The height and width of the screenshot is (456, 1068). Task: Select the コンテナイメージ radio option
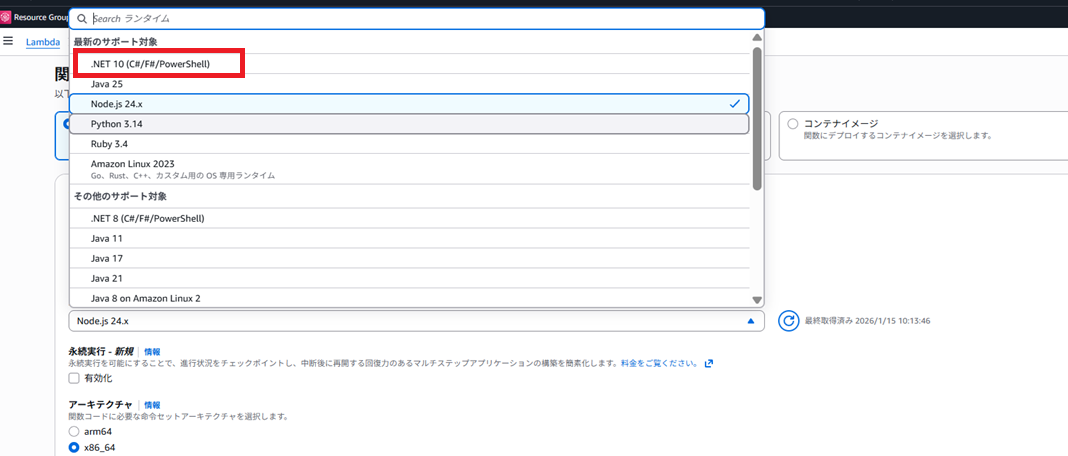tap(792, 124)
